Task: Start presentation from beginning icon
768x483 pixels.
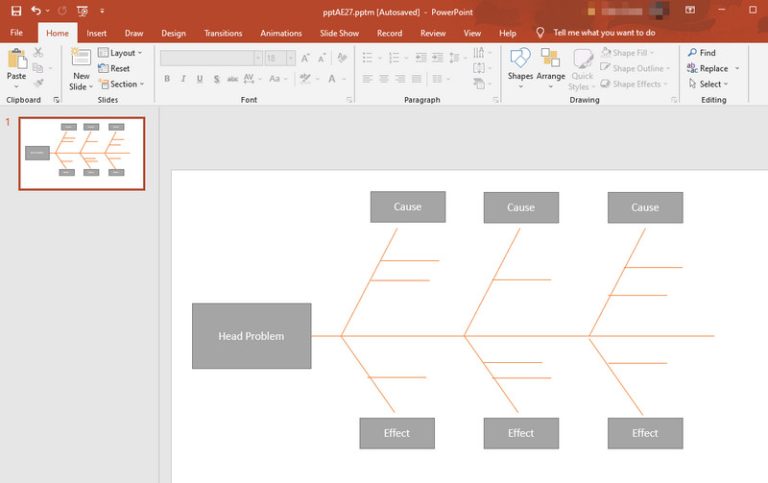Action: click(x=82, y=11)
